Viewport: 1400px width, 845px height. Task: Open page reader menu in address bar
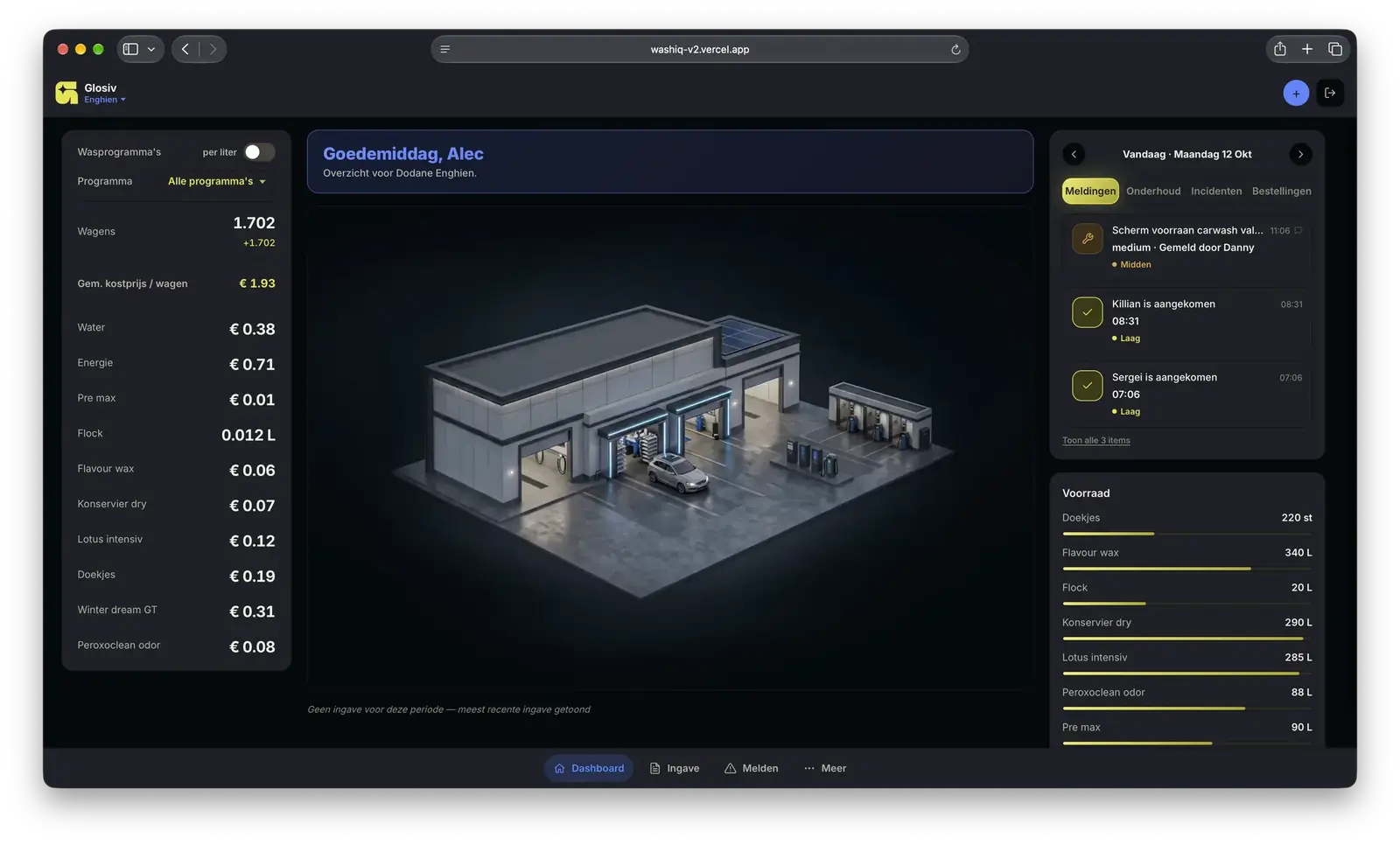445,50
